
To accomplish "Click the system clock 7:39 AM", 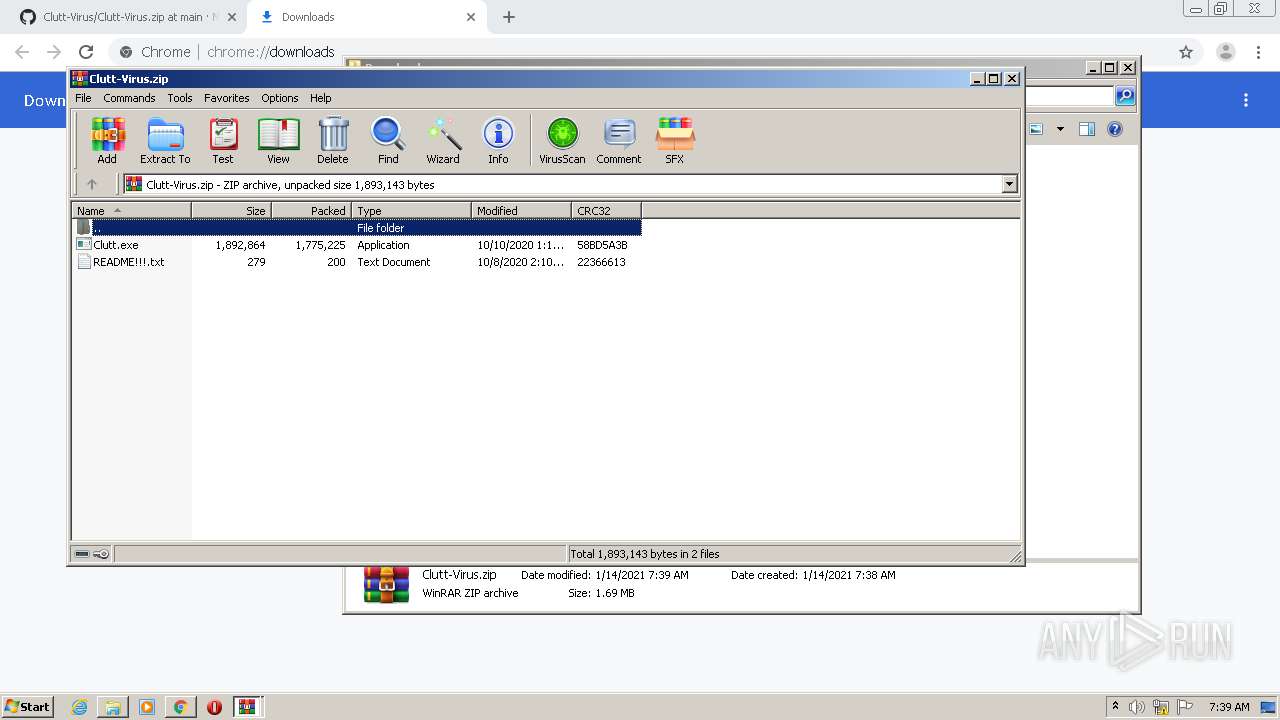I will coord(1229,707).
